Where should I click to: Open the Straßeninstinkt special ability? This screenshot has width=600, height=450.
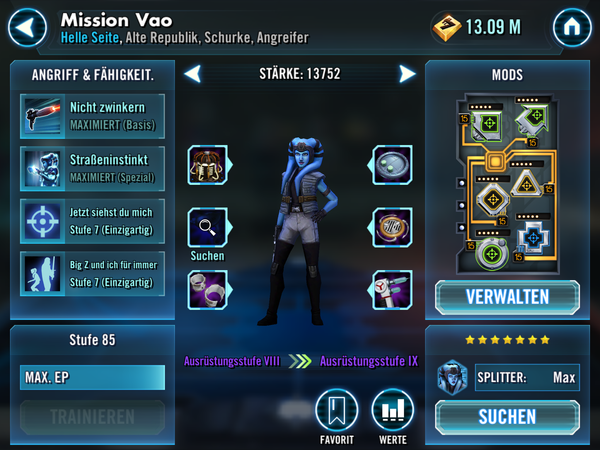click(92, 169)
